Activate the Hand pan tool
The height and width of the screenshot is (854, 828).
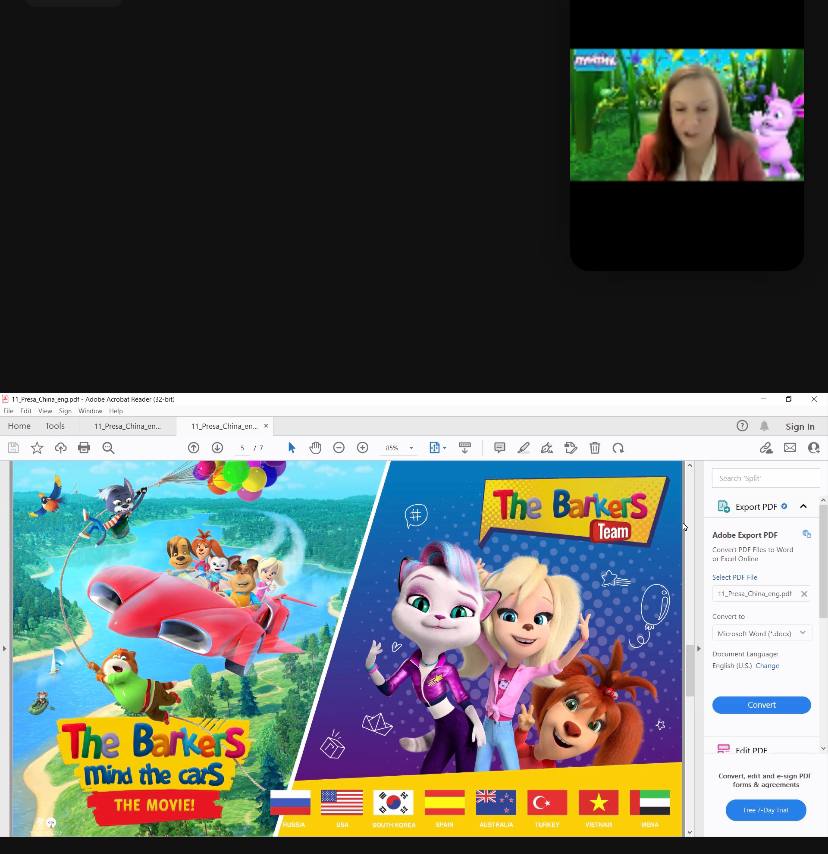point(315,448)
